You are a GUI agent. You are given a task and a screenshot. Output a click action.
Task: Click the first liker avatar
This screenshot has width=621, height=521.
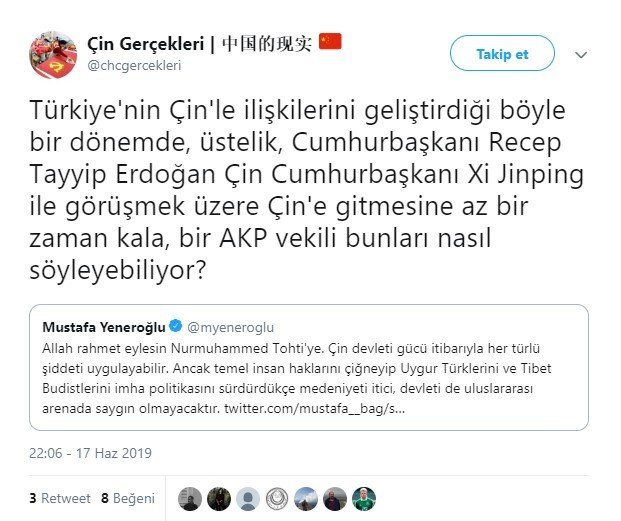190,498
